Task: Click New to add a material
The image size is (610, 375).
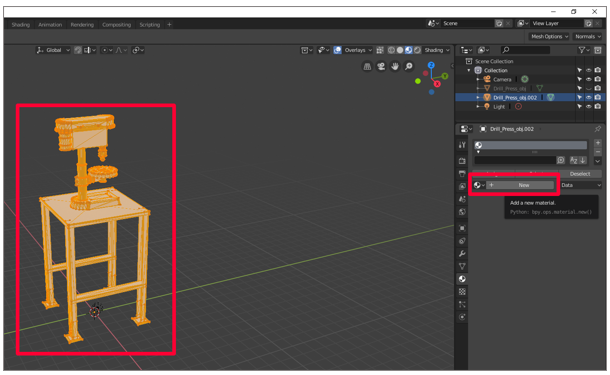Action: [521, 185]
